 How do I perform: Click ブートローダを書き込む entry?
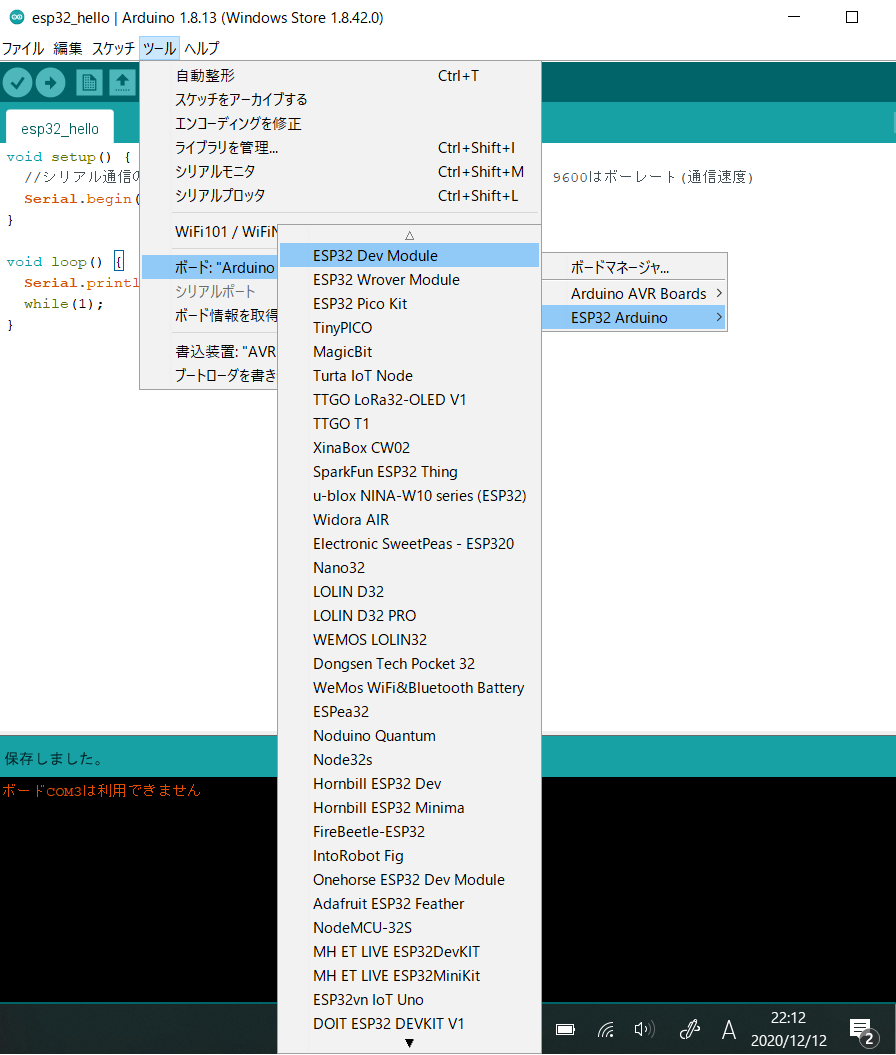210,375
